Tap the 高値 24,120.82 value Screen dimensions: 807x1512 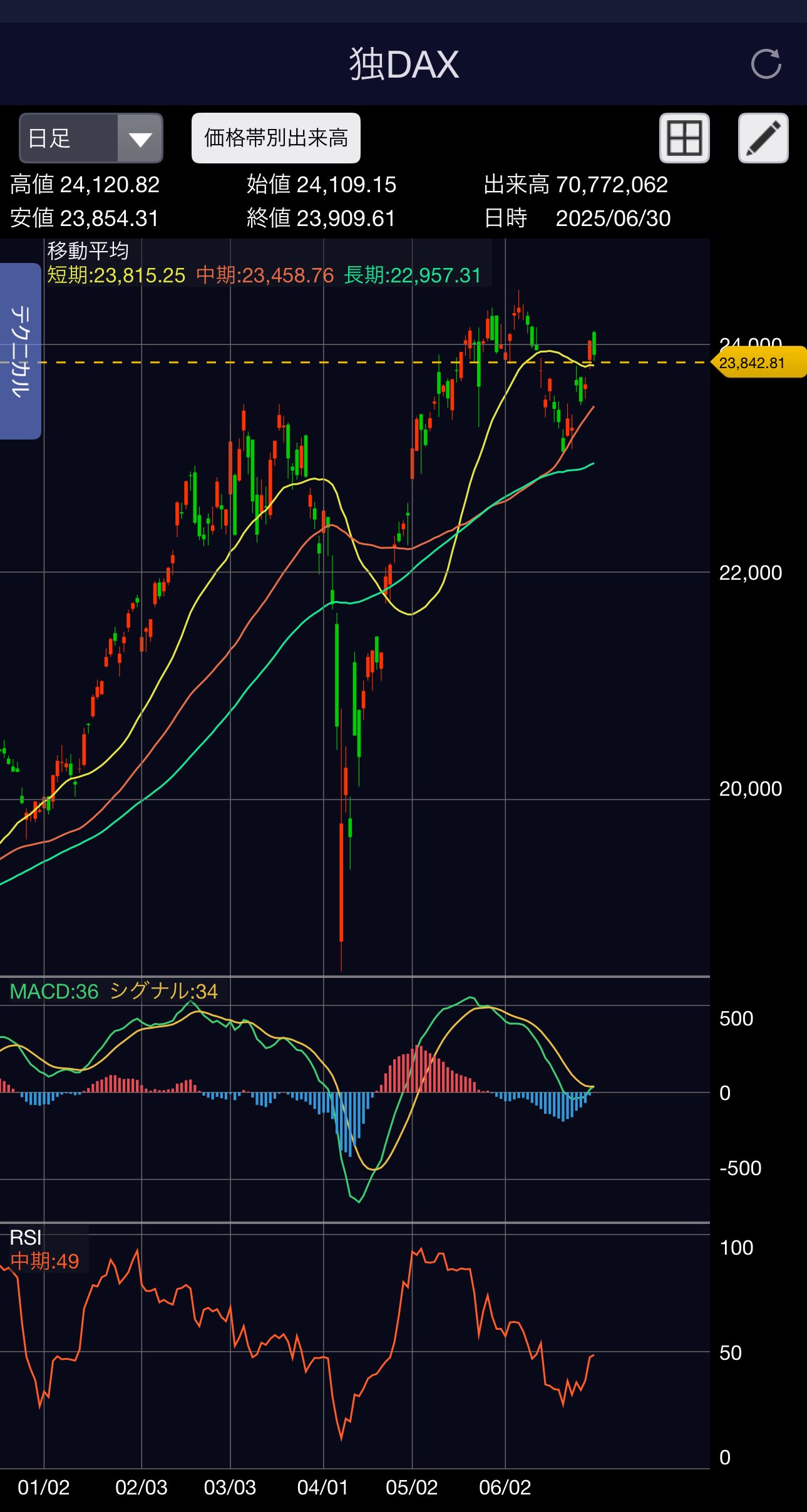[85, 185]
